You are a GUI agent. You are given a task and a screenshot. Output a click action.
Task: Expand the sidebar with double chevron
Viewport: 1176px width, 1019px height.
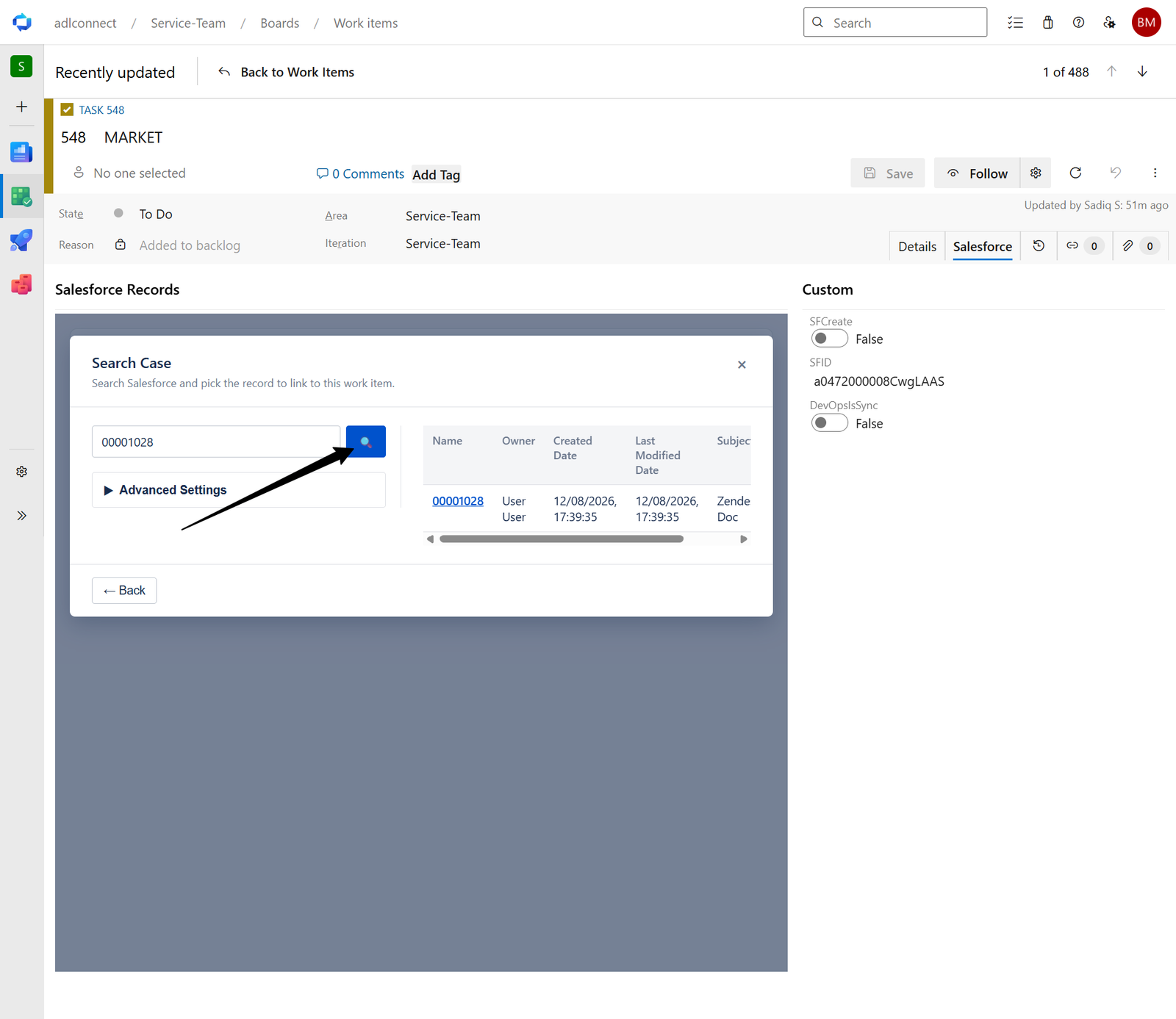tap(21, 515)
